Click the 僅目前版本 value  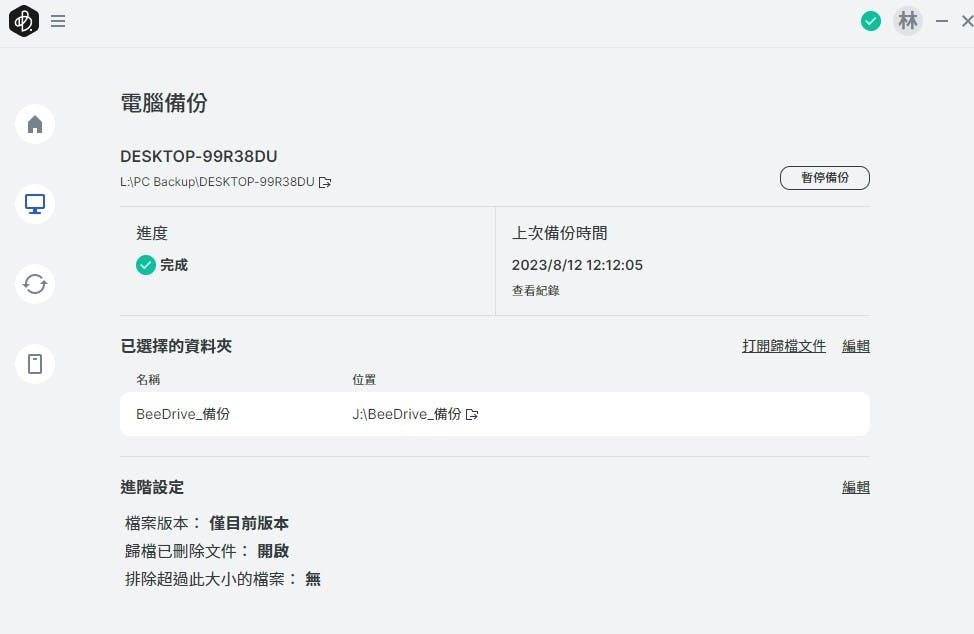pos(249,523)
